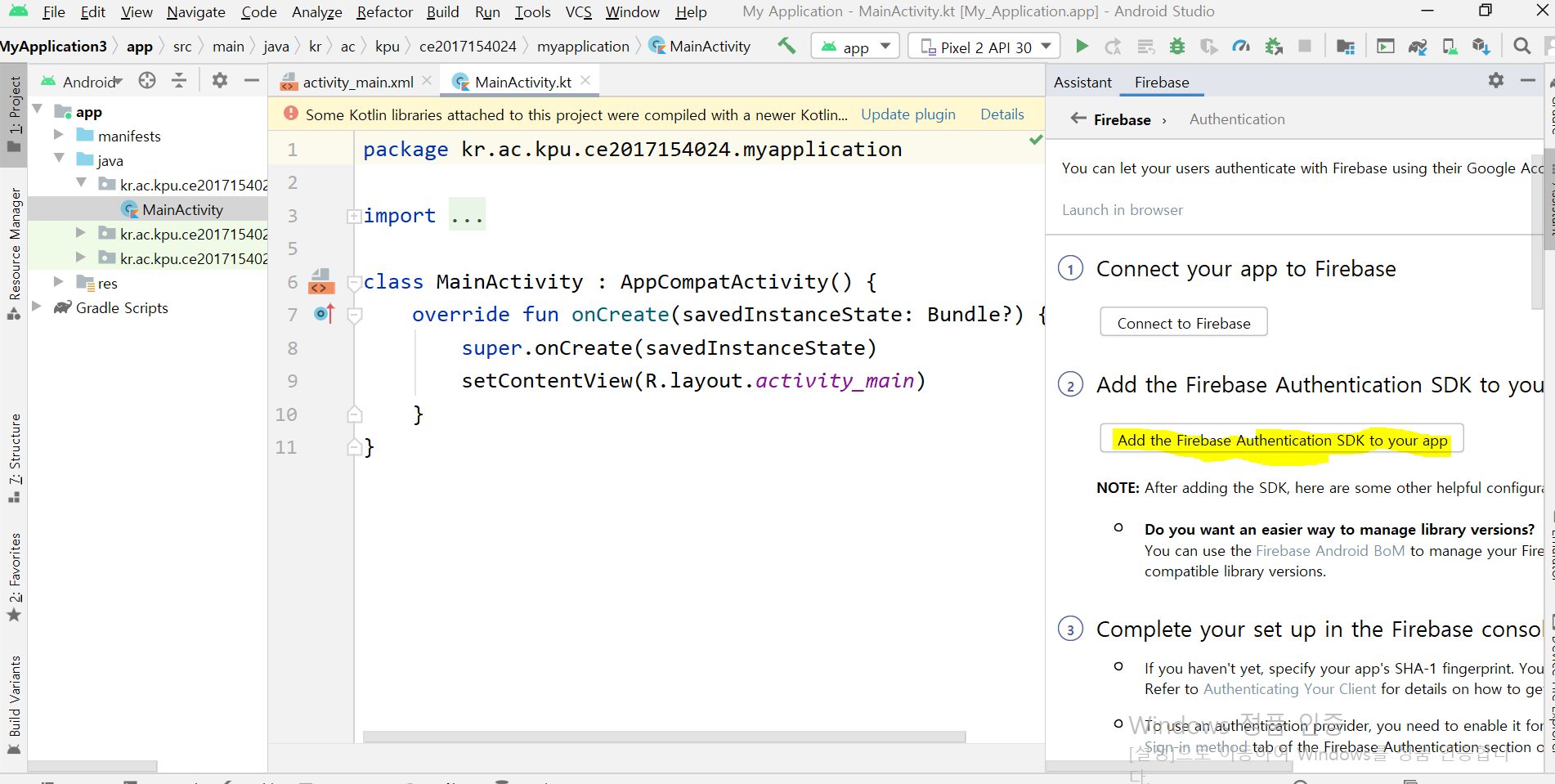
Task: Click the Stop square icon
Action: point(1306,47)
